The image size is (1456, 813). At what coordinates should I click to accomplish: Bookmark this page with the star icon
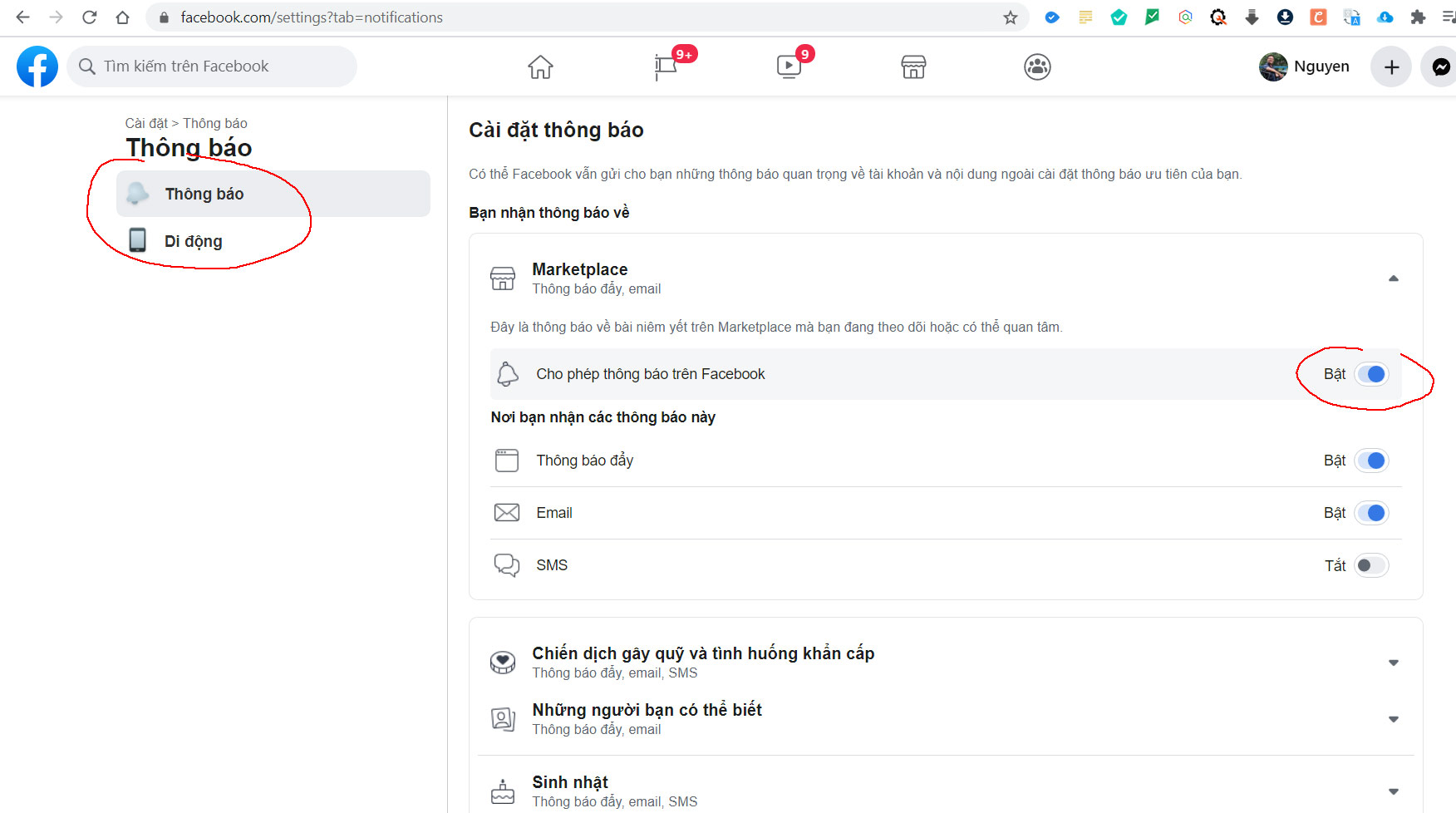tap(1011, 17)
